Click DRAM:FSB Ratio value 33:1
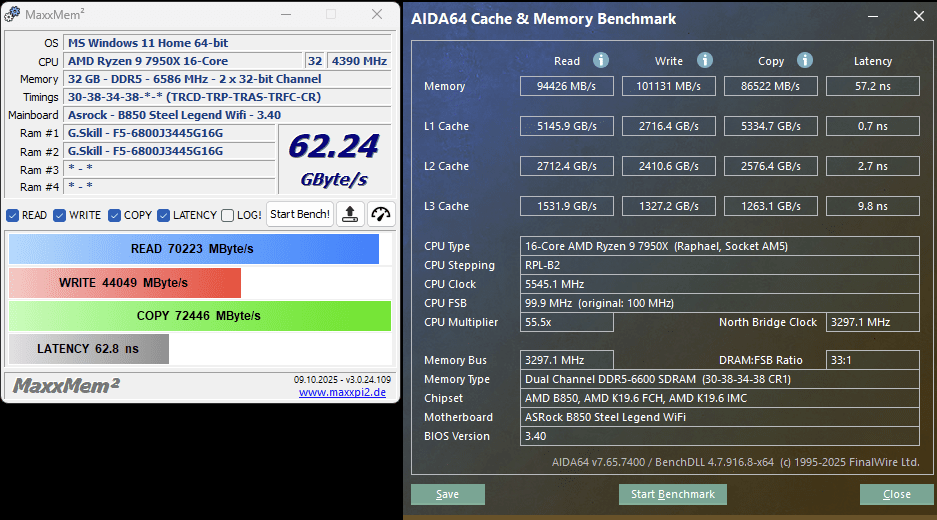This screenshot has width=937, height=520. (x=873, y=360)
